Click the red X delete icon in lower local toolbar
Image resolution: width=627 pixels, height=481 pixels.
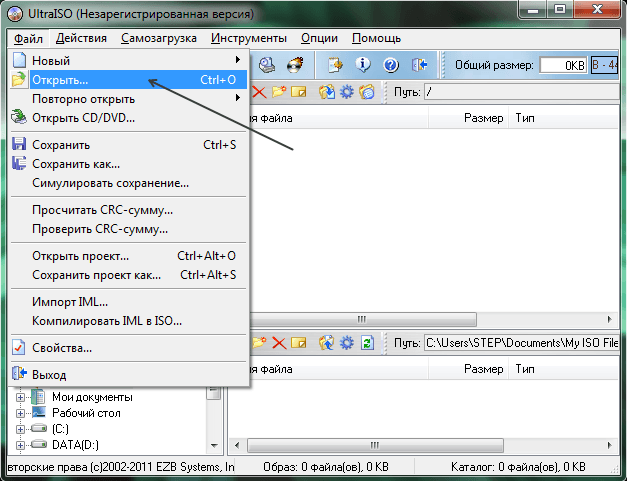279,343
